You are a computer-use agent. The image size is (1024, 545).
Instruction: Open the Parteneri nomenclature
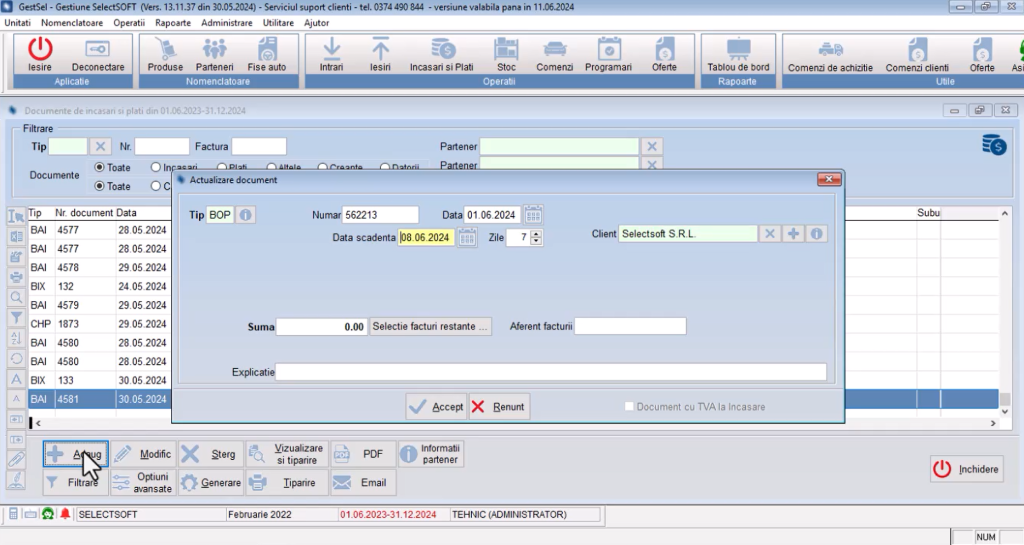[214, 55]
